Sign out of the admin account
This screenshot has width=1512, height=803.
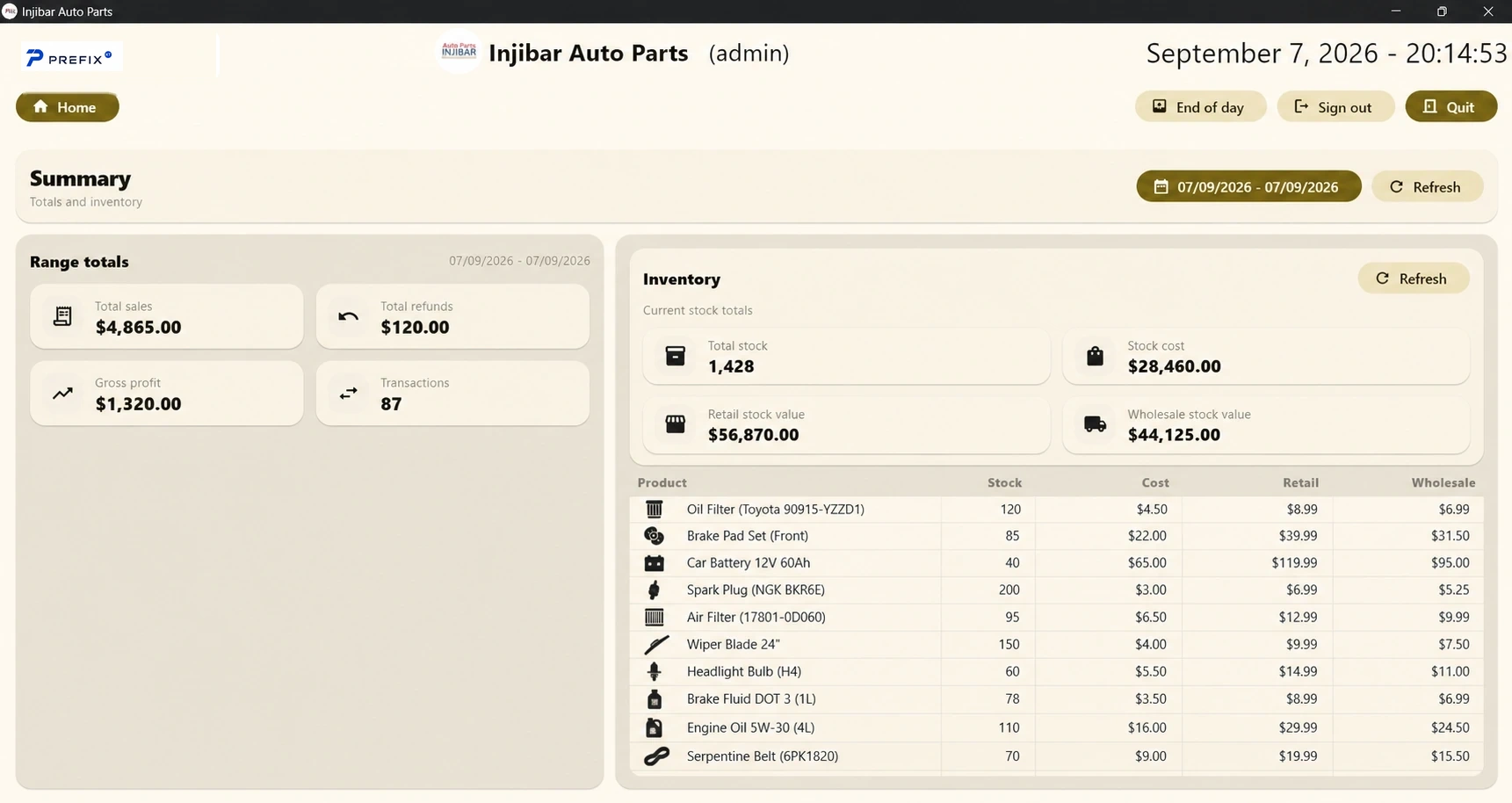[x=1335, y=107]
